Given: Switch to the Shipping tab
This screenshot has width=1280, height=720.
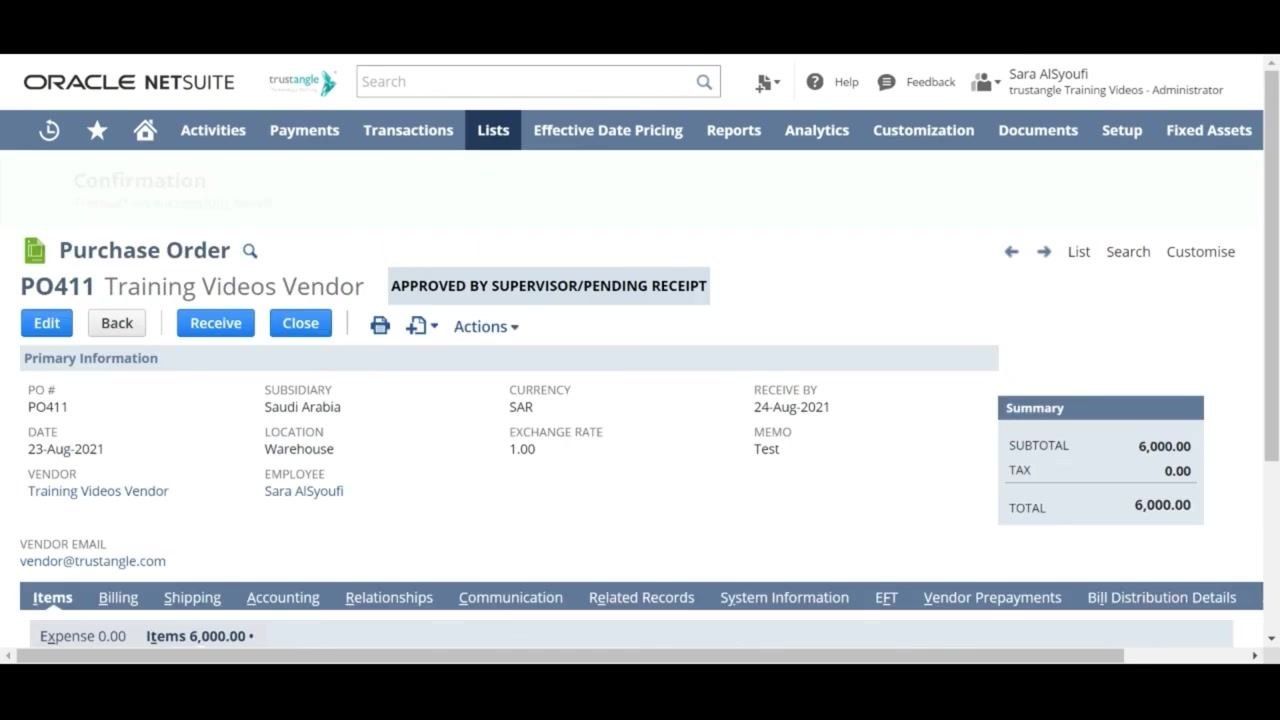Looking at the screenshot, I should coord(192,597).
